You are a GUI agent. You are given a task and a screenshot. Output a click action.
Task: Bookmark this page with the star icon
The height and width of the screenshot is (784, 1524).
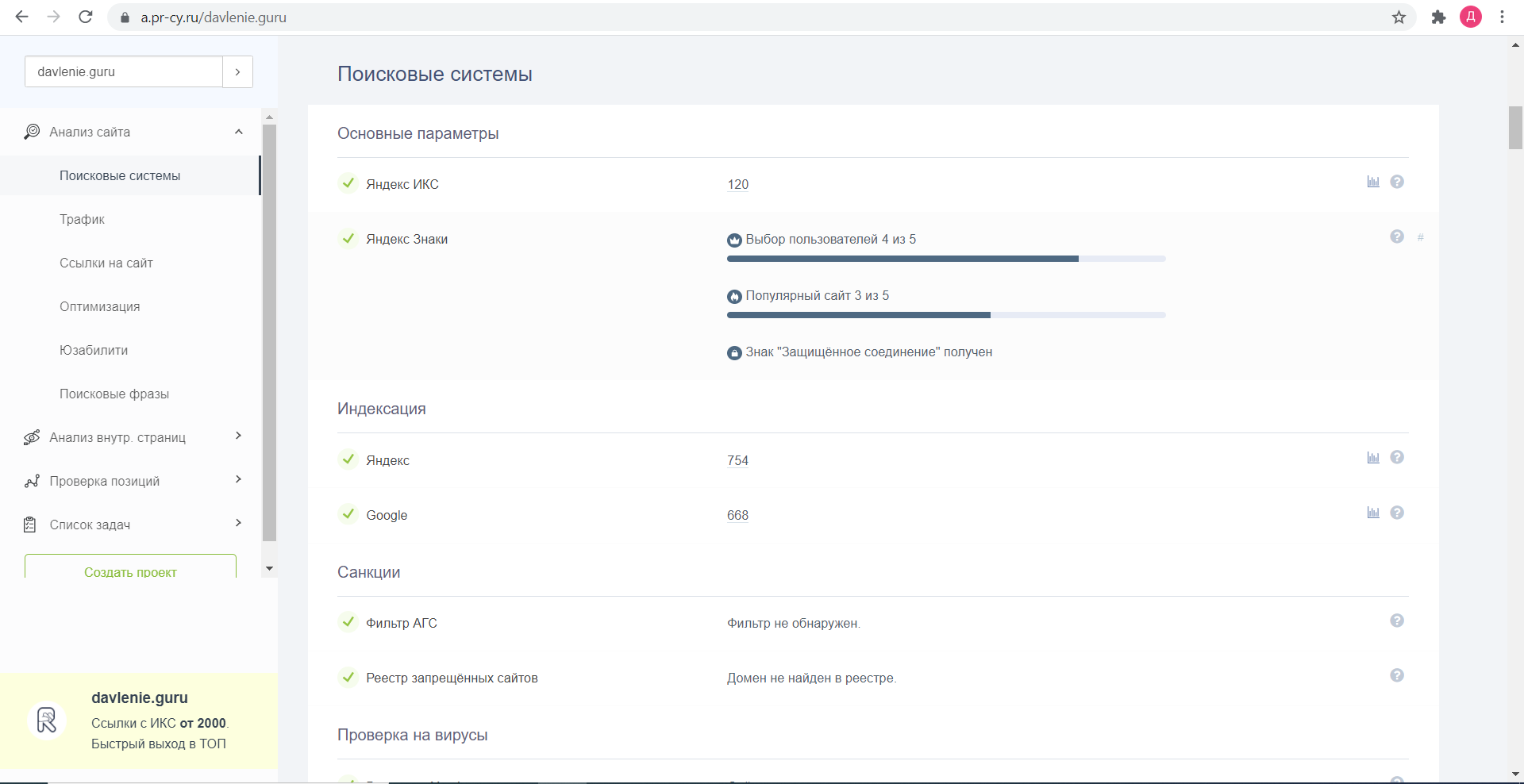click(x=1399, y=17)
